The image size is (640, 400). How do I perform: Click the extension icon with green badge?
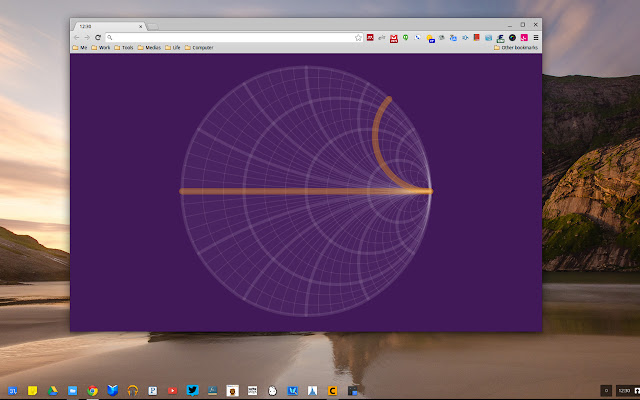point(500,39)
